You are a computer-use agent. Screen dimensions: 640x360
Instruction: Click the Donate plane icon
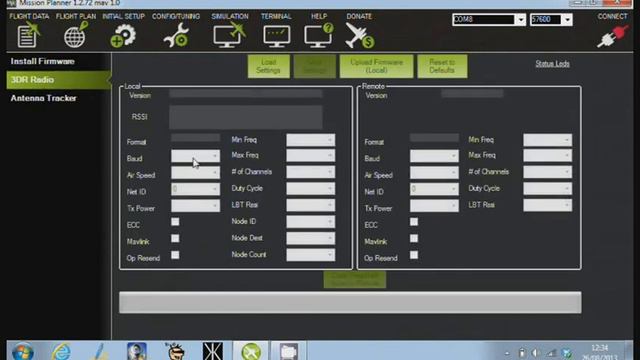pyautogui.click(x=360, y=35)
